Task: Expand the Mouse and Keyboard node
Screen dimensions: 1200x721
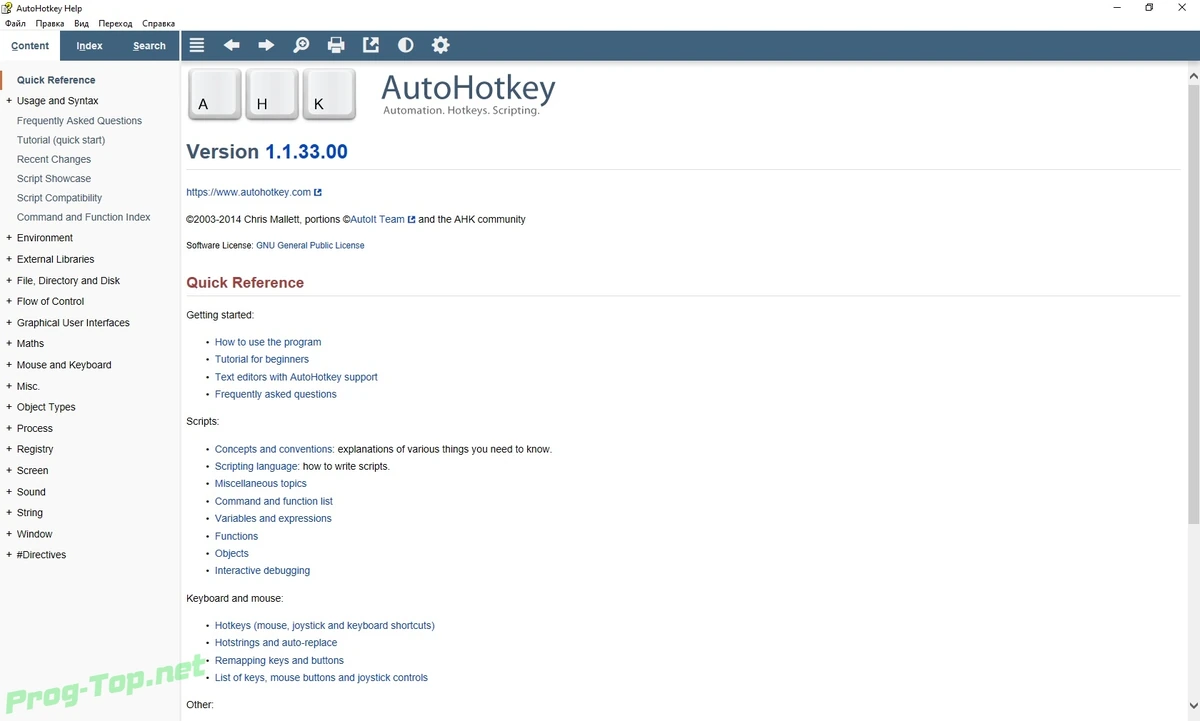Action: click(x=9, y=365)
